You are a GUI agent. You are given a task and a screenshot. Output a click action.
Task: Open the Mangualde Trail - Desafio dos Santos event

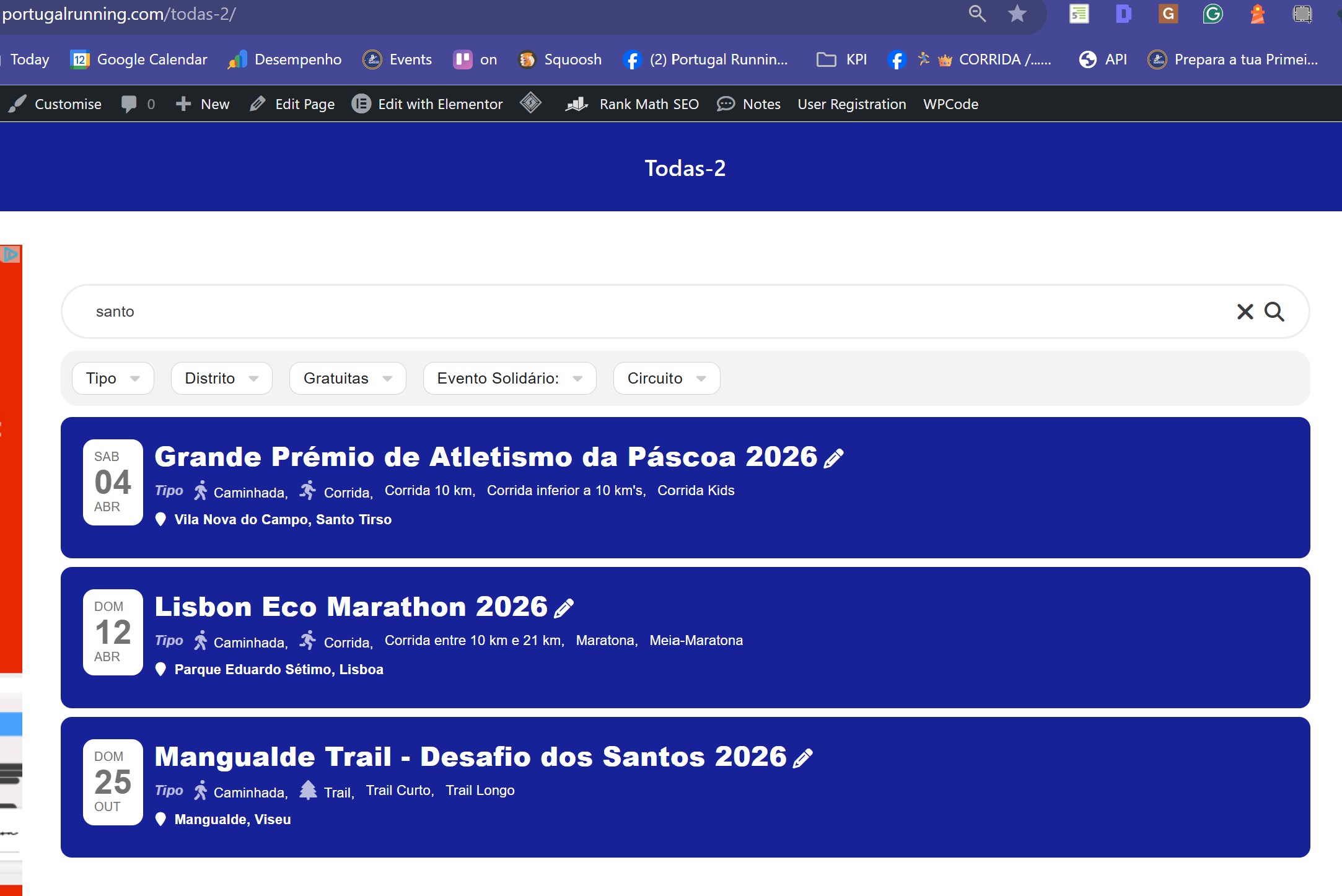(x=470, y=757)
